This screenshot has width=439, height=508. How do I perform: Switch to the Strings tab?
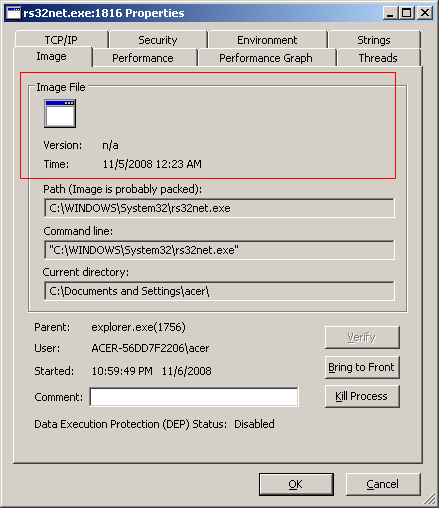[x=374, y=40]
